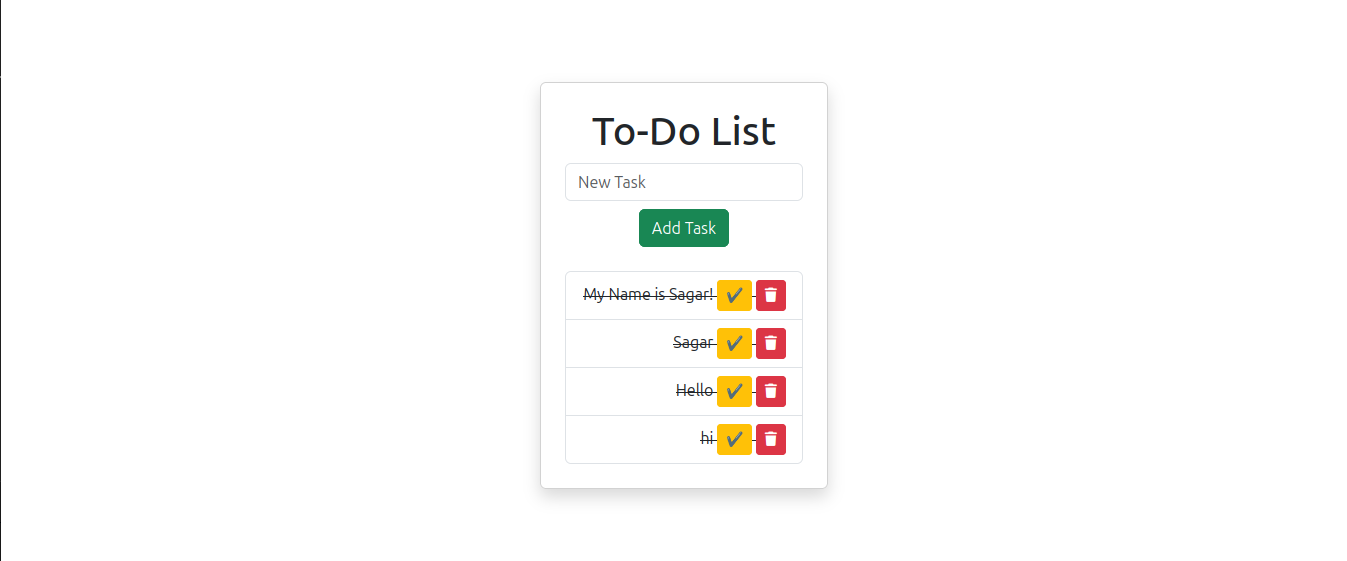Click the "hi" task text
1347x561 pixels.
[x=707, y=439]
